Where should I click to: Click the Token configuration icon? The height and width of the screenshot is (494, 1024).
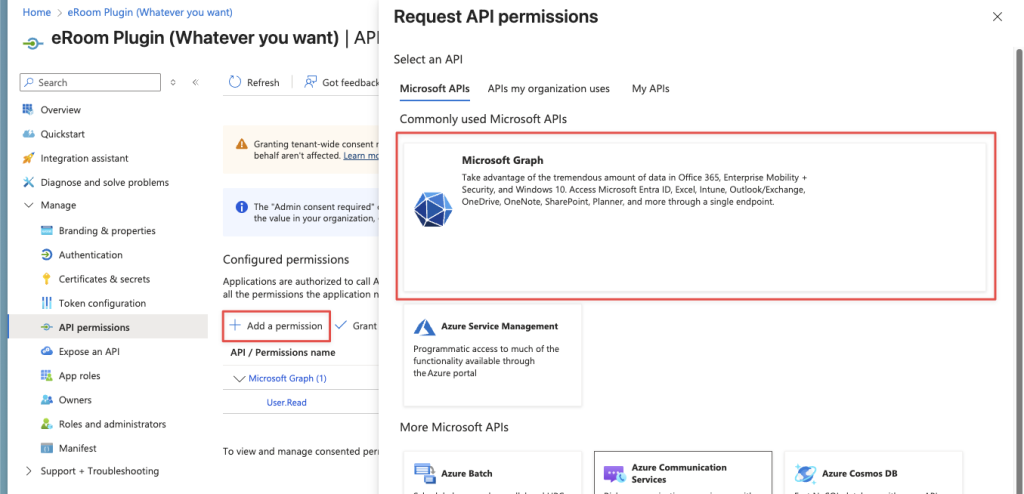(x=47, y=303)
